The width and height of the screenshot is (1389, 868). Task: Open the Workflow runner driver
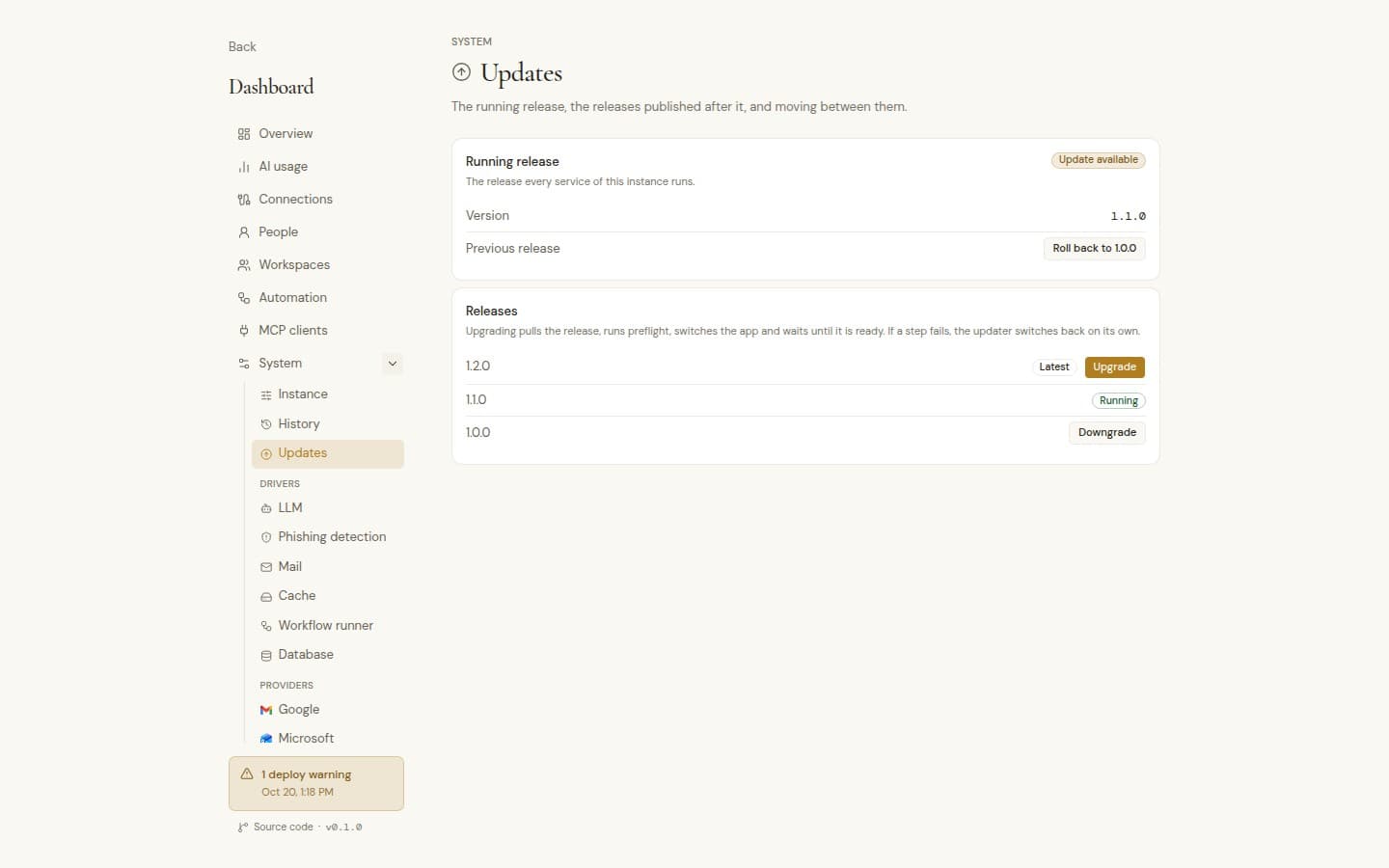(328, 626)
